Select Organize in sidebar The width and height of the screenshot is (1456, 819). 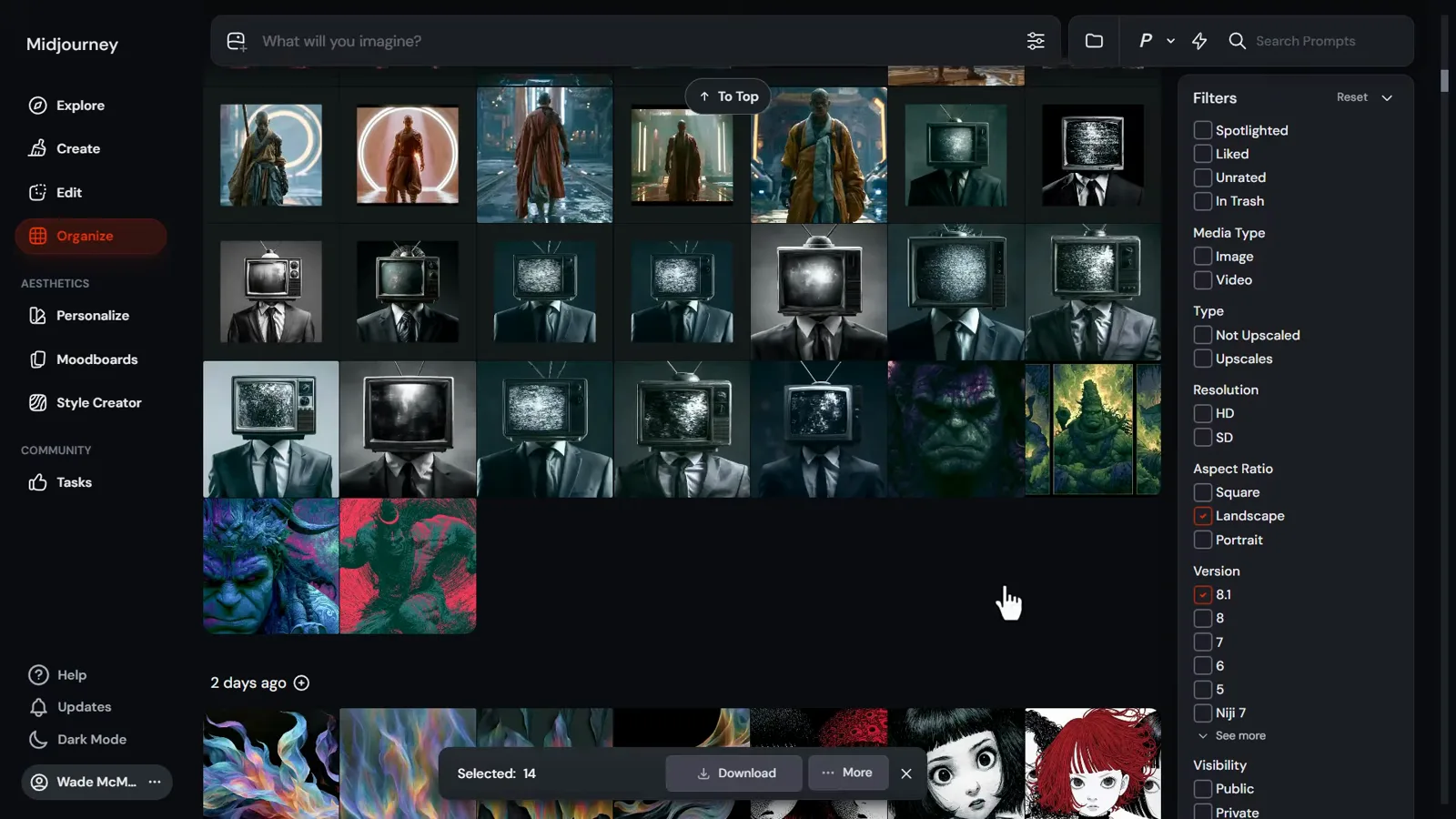(x=91, y=236)
